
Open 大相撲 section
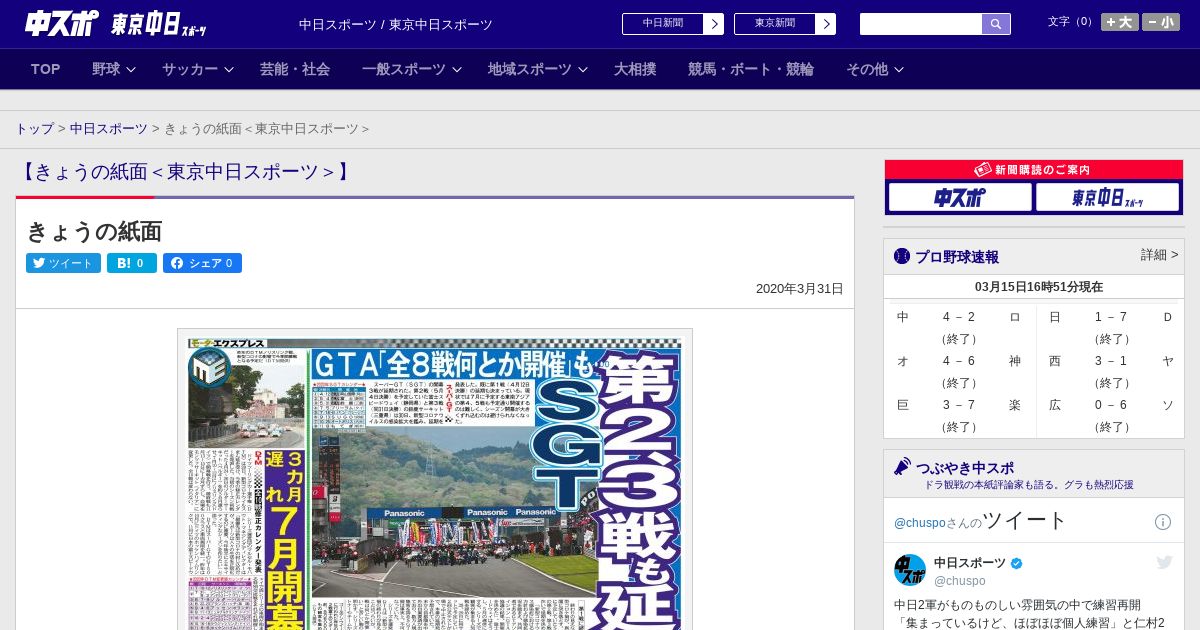[635, 69]
